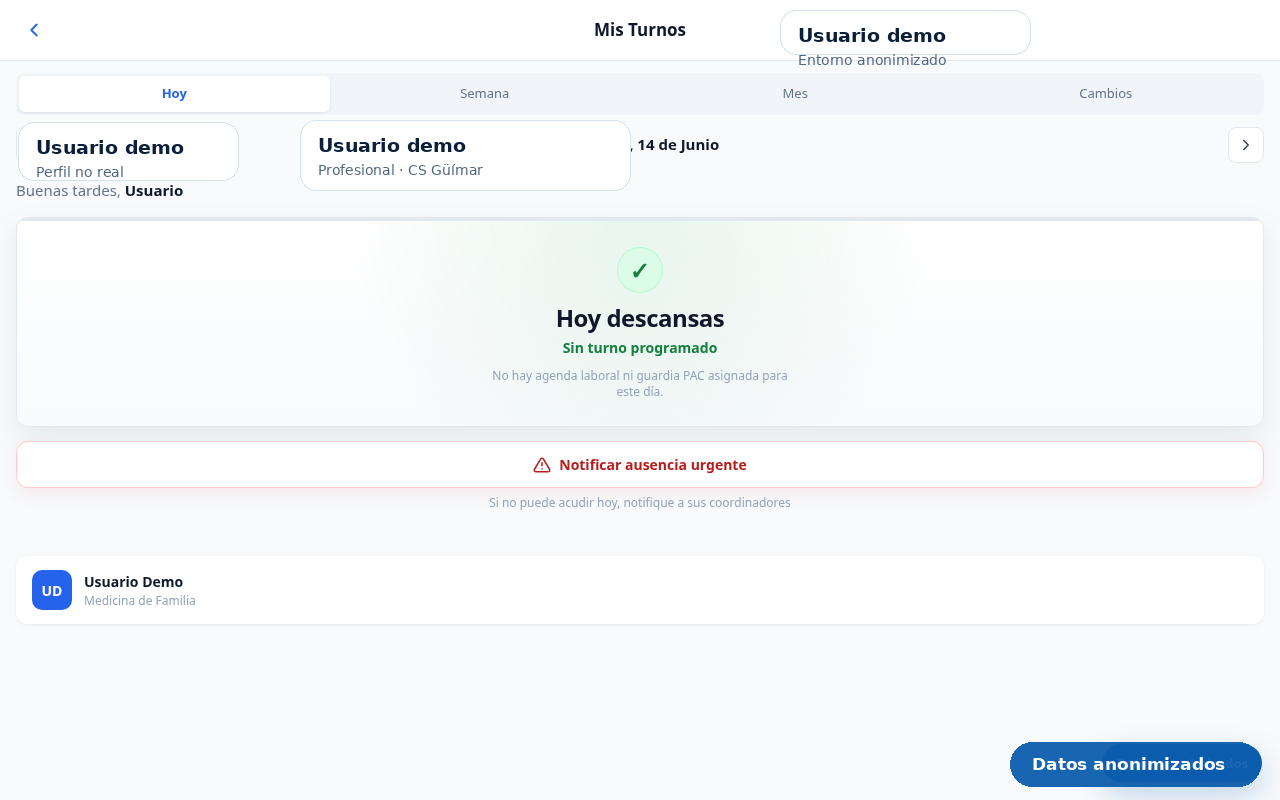Image resolution: width=1280 pixels, height=800 pixels.
Task: Switch to the Semana tab
Action: click(x=484, y=94)
